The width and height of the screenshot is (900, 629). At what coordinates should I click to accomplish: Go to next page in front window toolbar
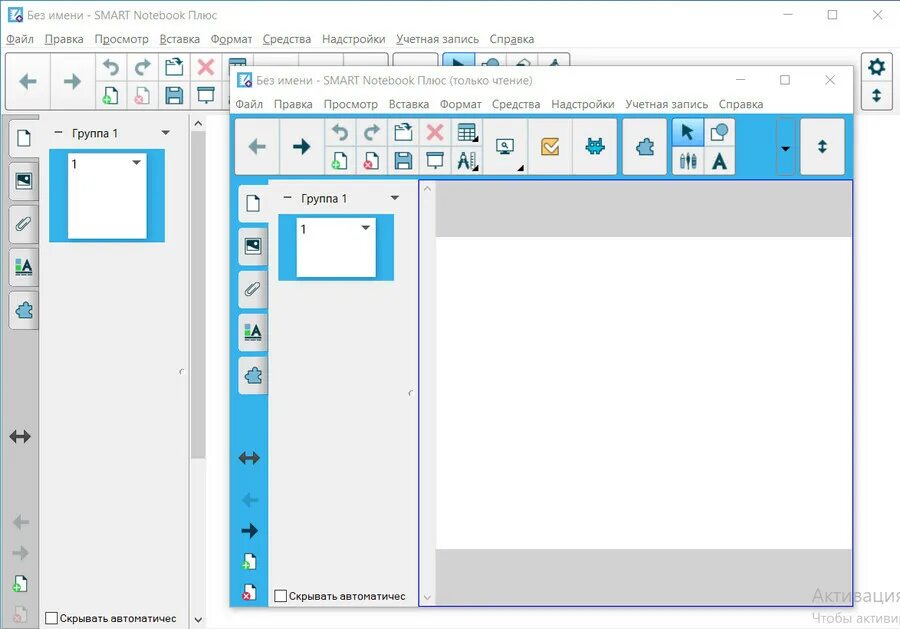click(x=301, y=147)
